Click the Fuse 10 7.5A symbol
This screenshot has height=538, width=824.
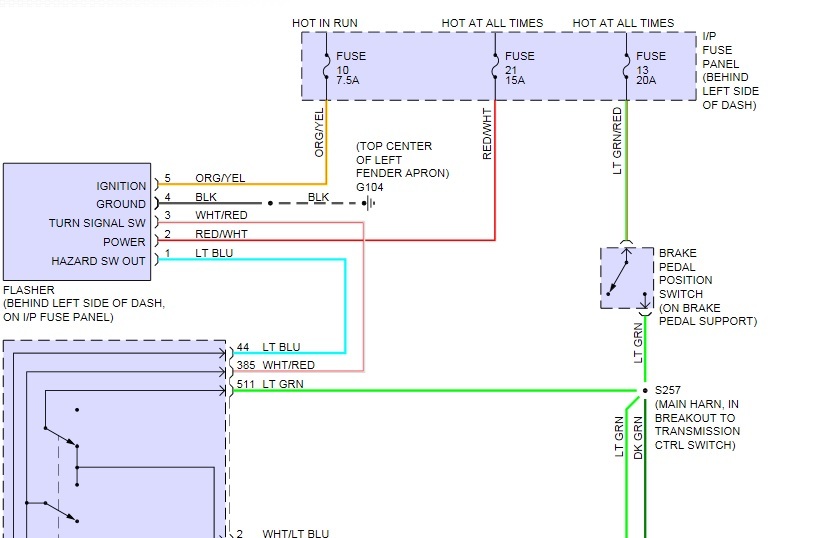tap(326, 66)
